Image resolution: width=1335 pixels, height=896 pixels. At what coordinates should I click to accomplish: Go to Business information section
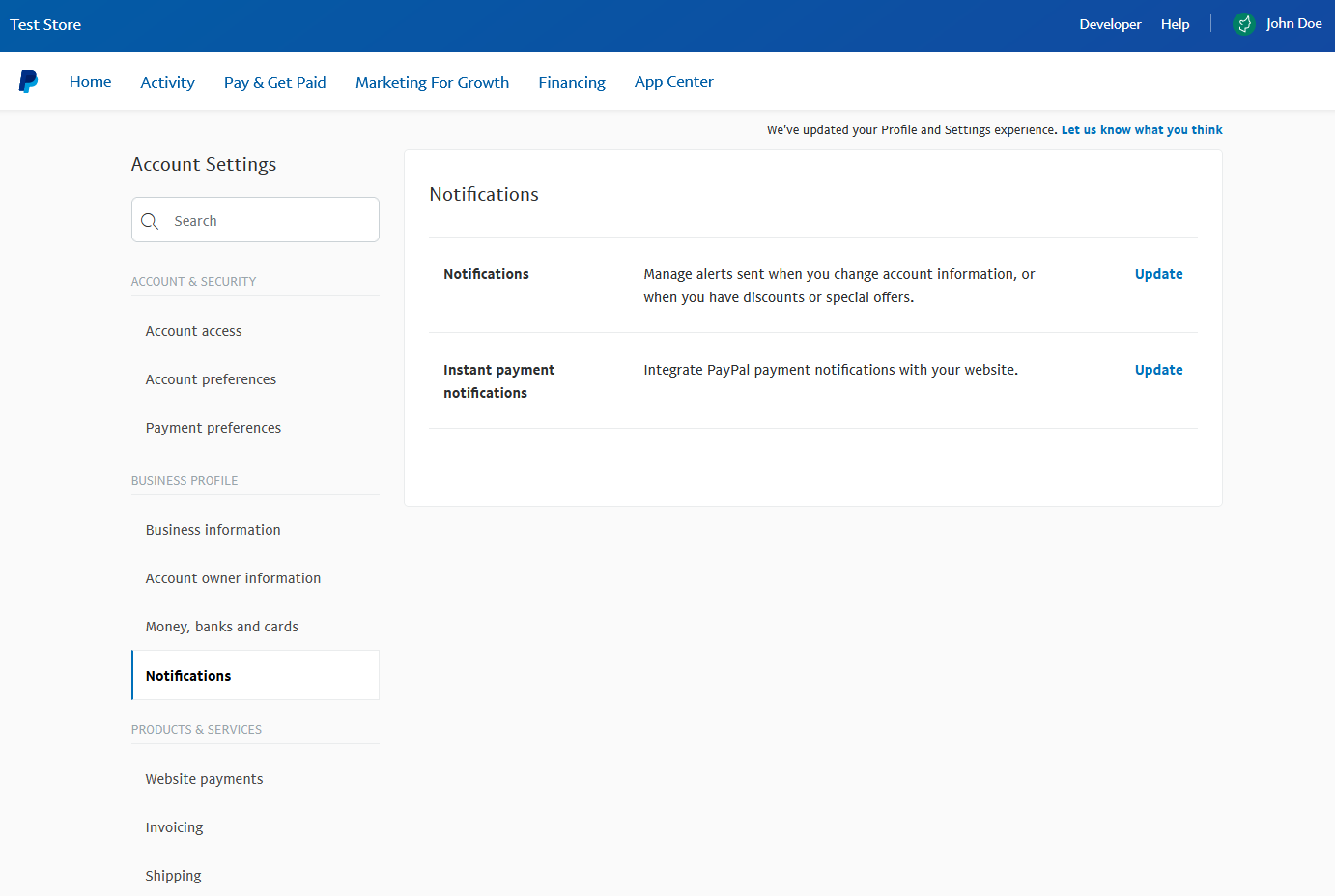213,530
